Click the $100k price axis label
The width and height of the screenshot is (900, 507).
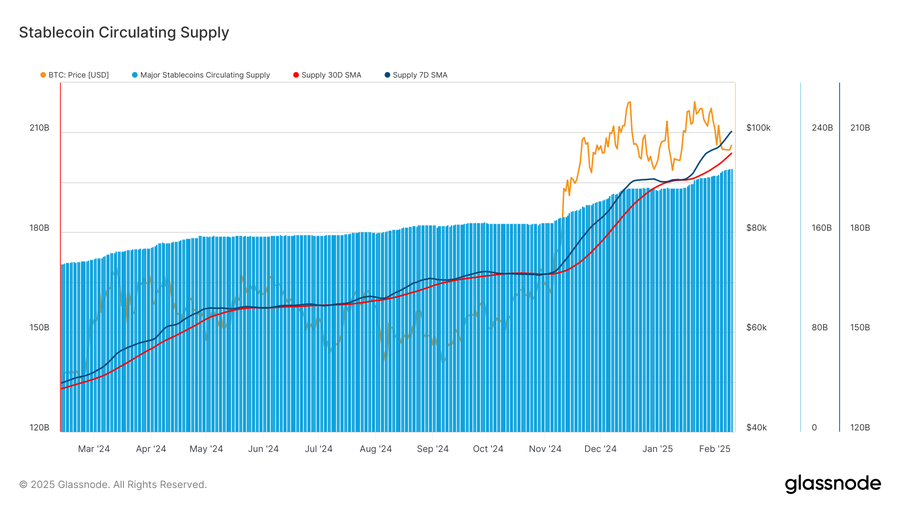coord(758,128)
